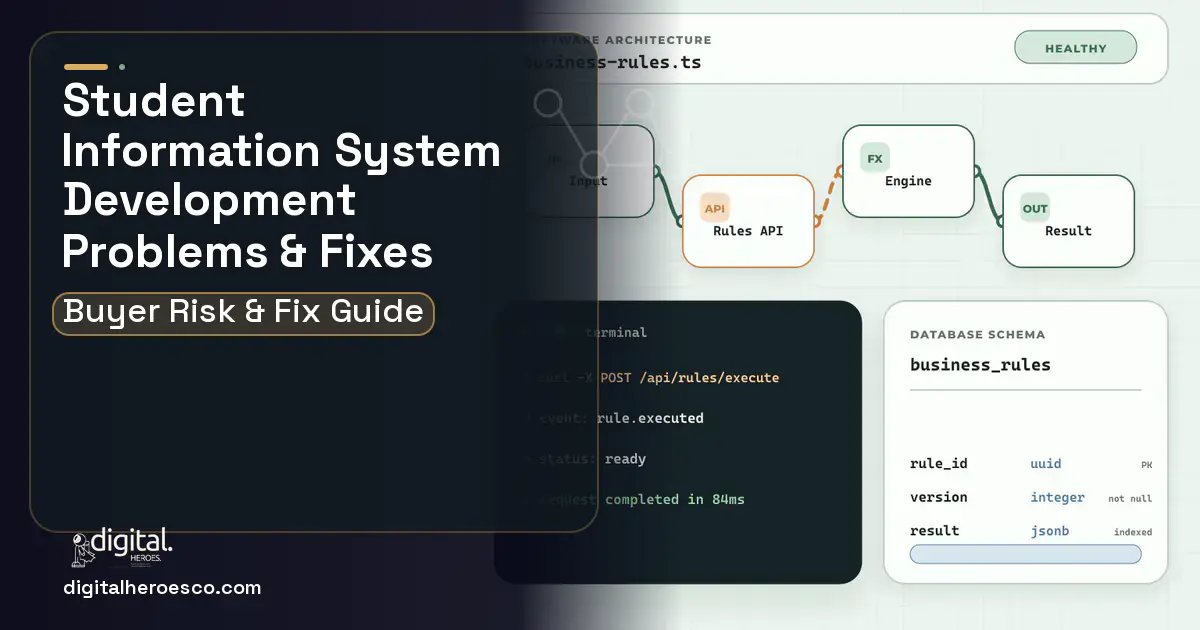Click the Digital Heroes logo
The height and width of the screenshot is (630, 1200).
(122, 547)
